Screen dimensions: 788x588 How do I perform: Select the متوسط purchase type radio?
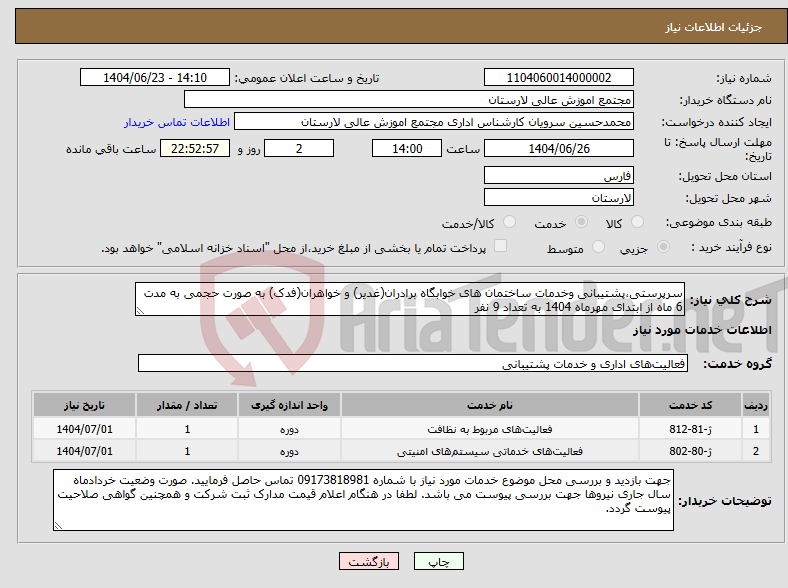pos(598,247)
